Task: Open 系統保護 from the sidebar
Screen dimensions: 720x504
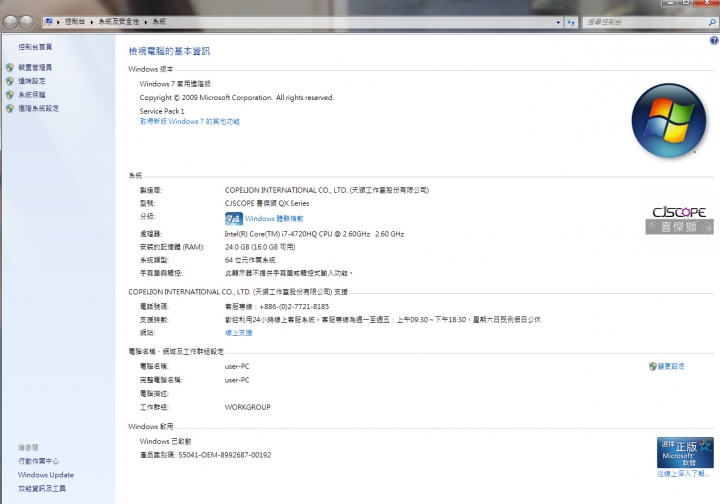Action: tap(32, 95)
